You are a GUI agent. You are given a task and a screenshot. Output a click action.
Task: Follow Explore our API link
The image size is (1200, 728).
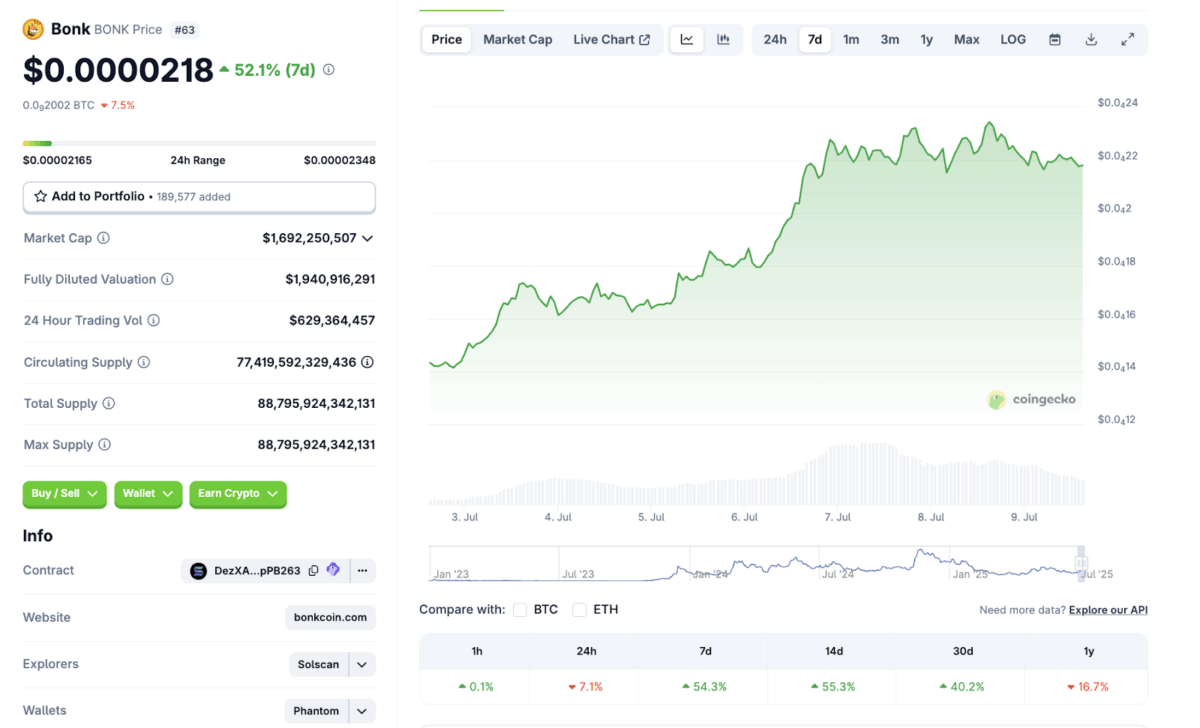click(1108, 610)
